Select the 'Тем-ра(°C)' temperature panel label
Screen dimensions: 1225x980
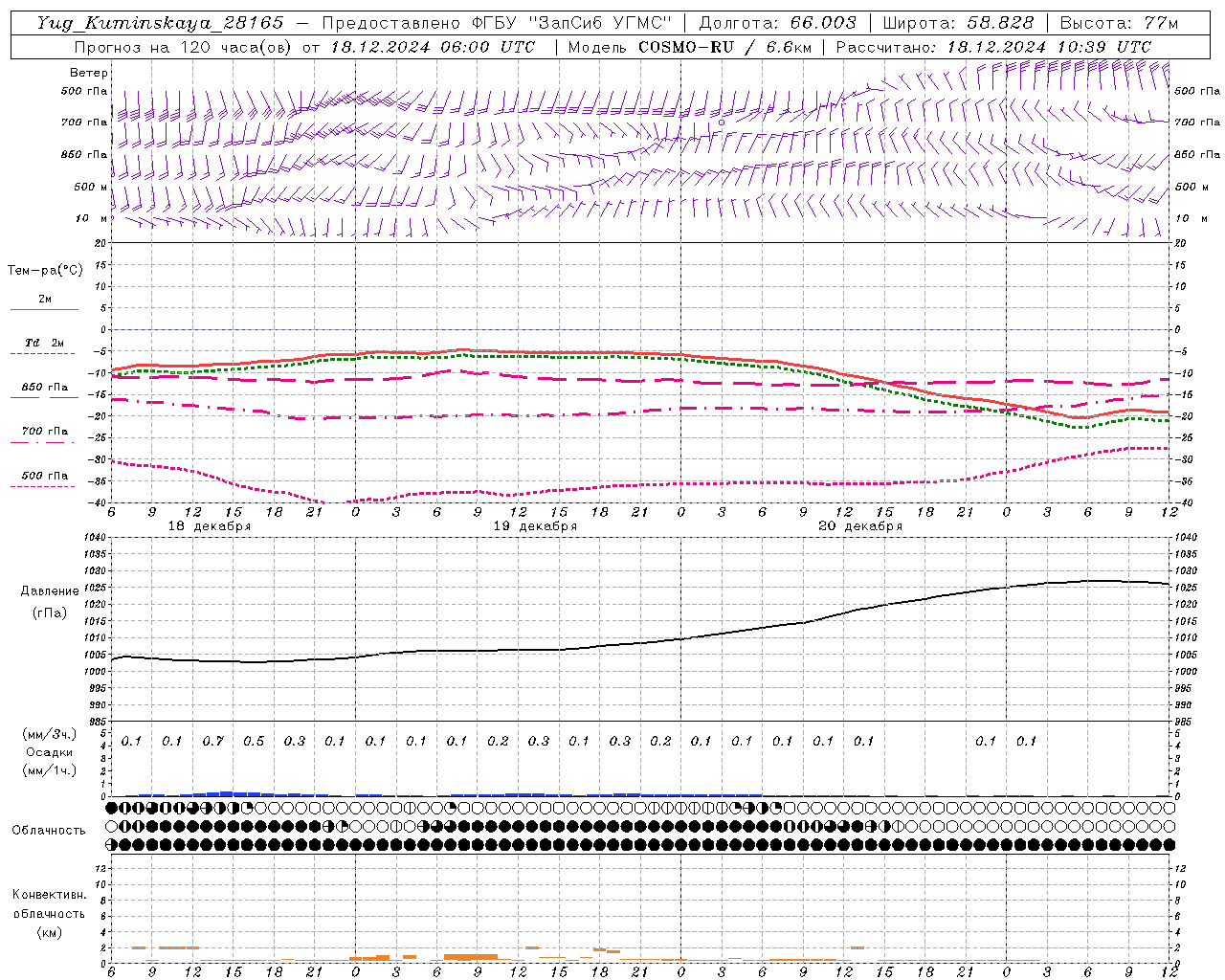click(45, 271)
